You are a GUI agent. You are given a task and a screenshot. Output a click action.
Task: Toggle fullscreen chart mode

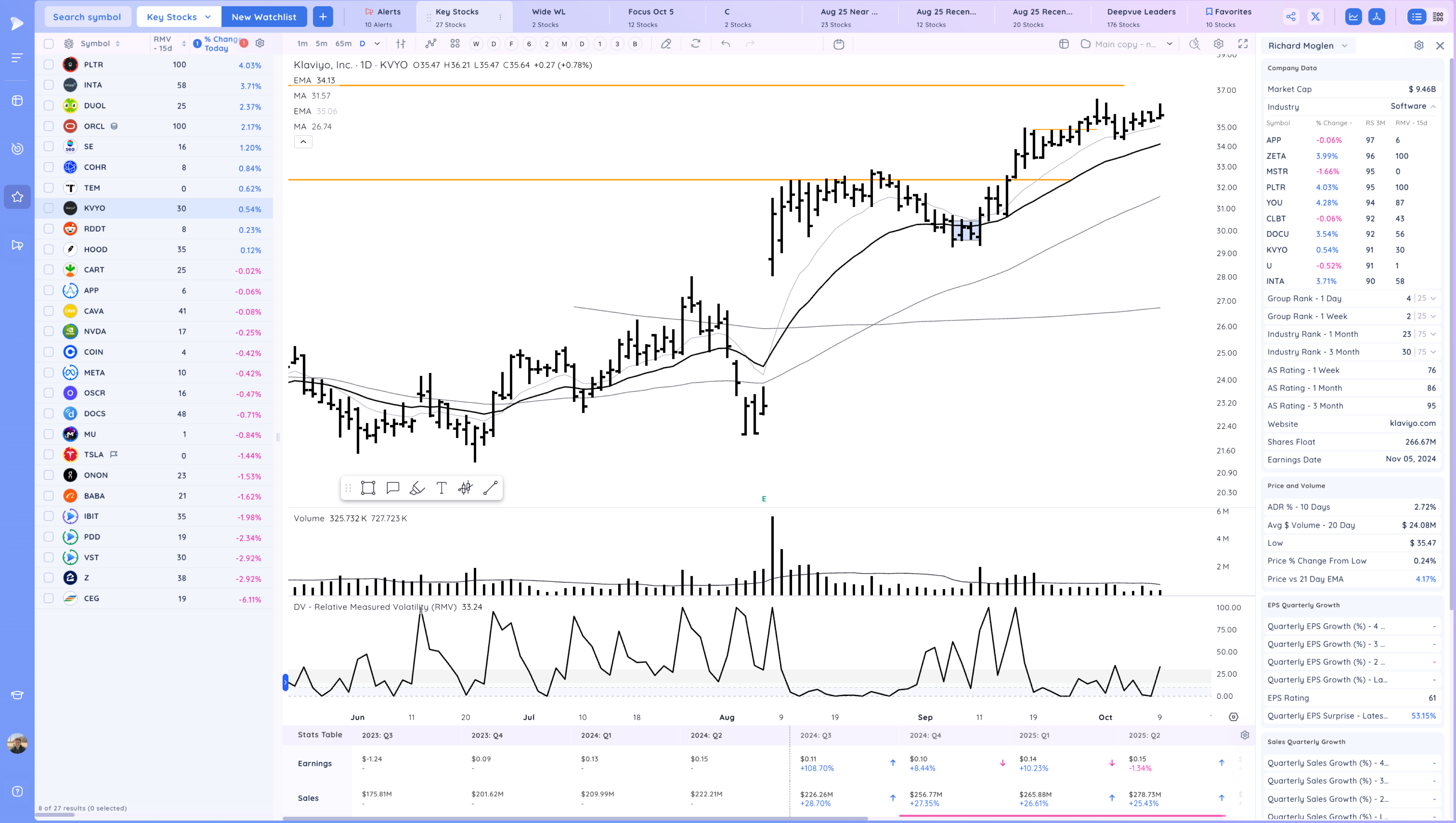tap(1243, 44)
